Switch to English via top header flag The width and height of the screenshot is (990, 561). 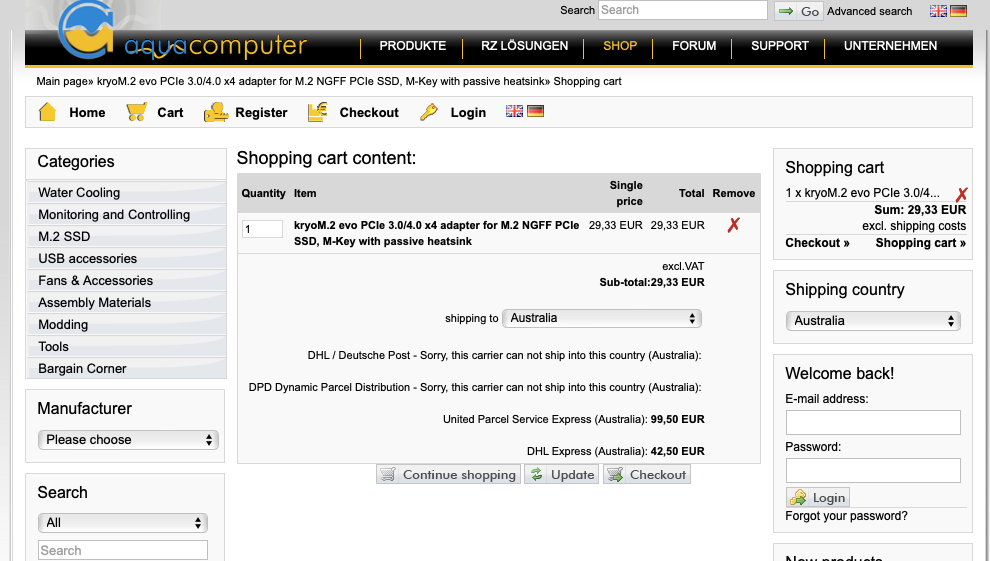tap(938, 11)
